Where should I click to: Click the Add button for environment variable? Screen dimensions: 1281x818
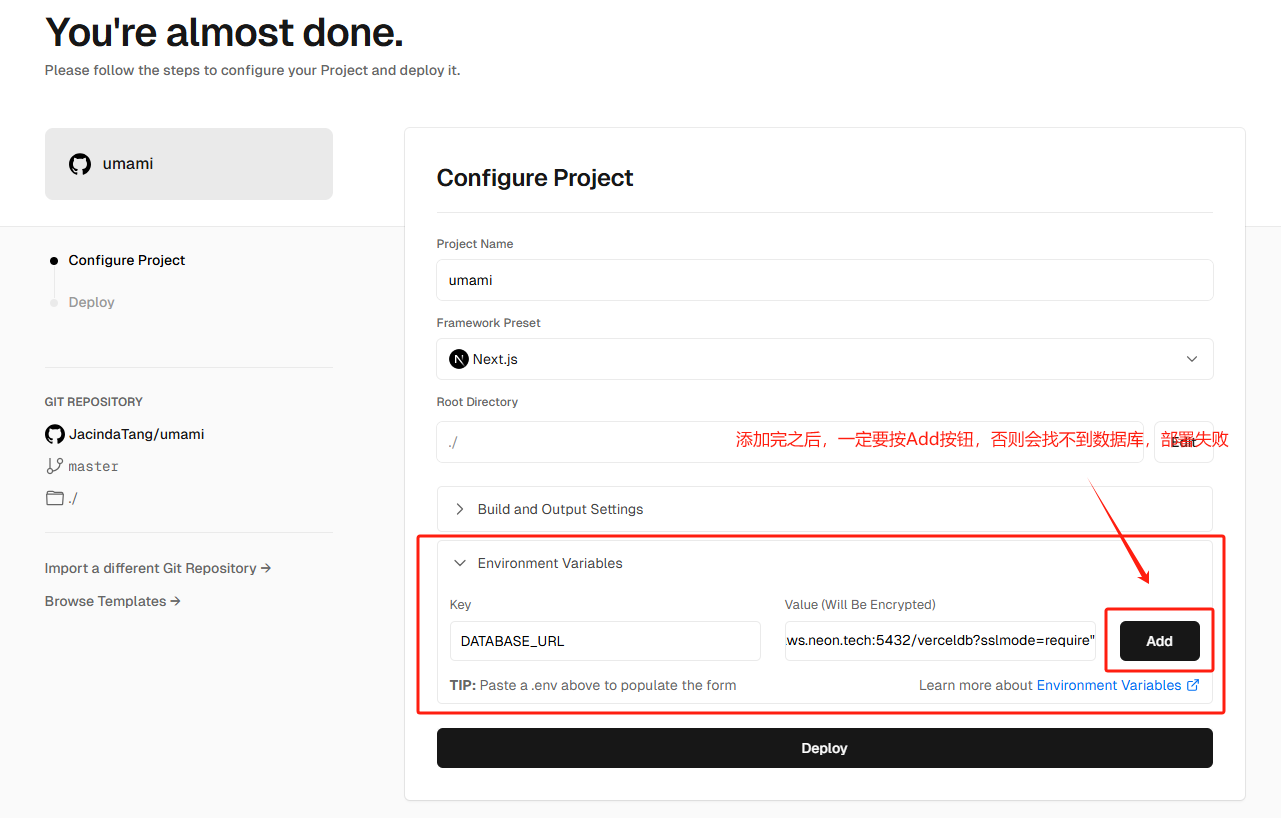coord(1159,641)
